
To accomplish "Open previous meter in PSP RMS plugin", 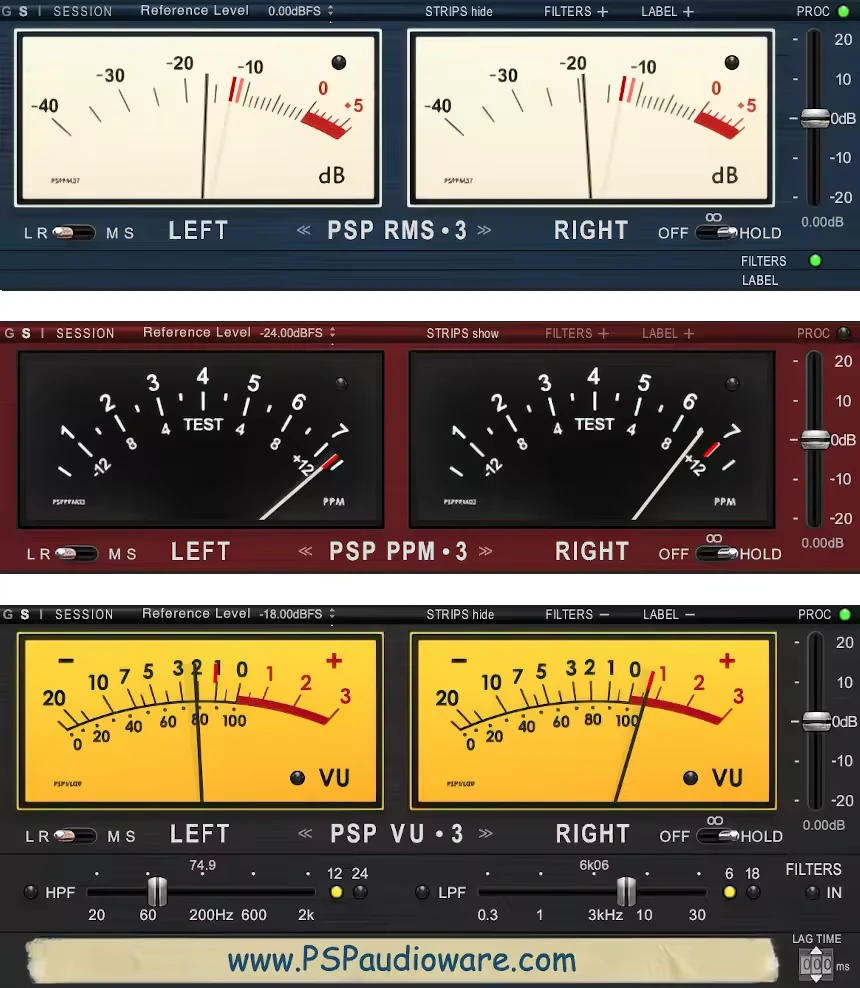I will (304, 230).
